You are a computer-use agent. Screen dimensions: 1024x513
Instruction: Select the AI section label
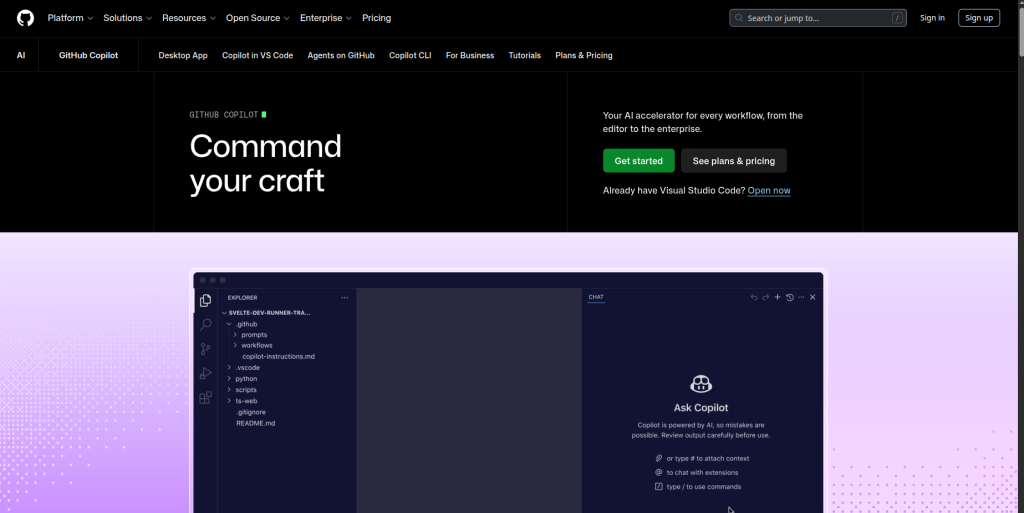point(21,55)
